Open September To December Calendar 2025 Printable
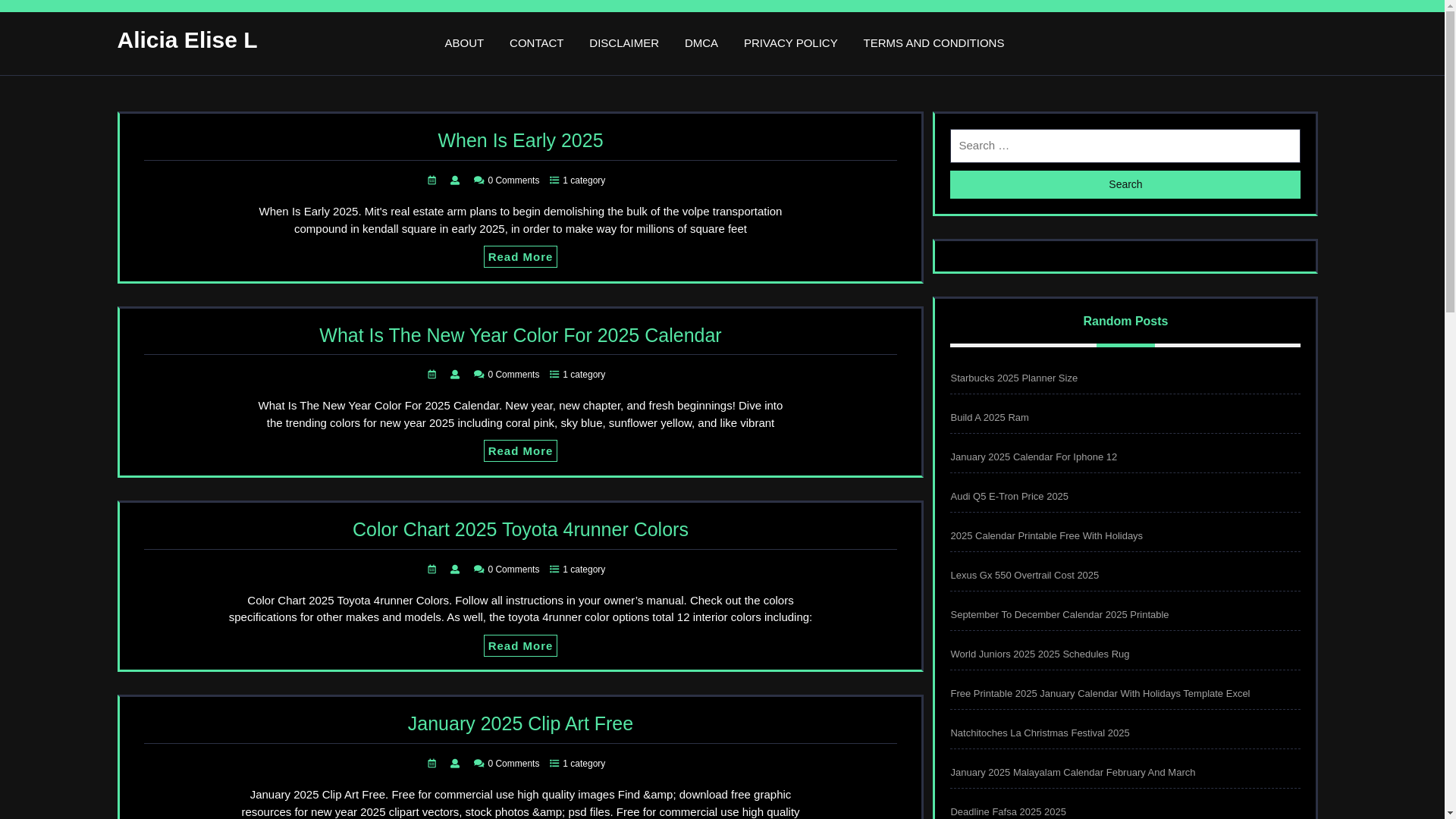Screen dimensions: 1456x819 click(x=1059, y=615)
